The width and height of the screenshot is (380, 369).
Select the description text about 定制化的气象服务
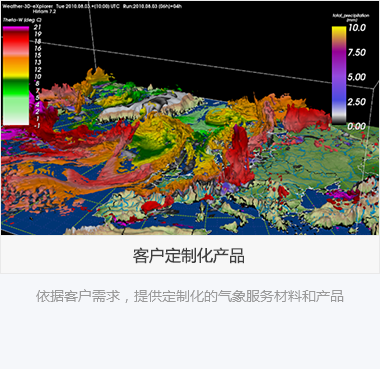[190, 296]
